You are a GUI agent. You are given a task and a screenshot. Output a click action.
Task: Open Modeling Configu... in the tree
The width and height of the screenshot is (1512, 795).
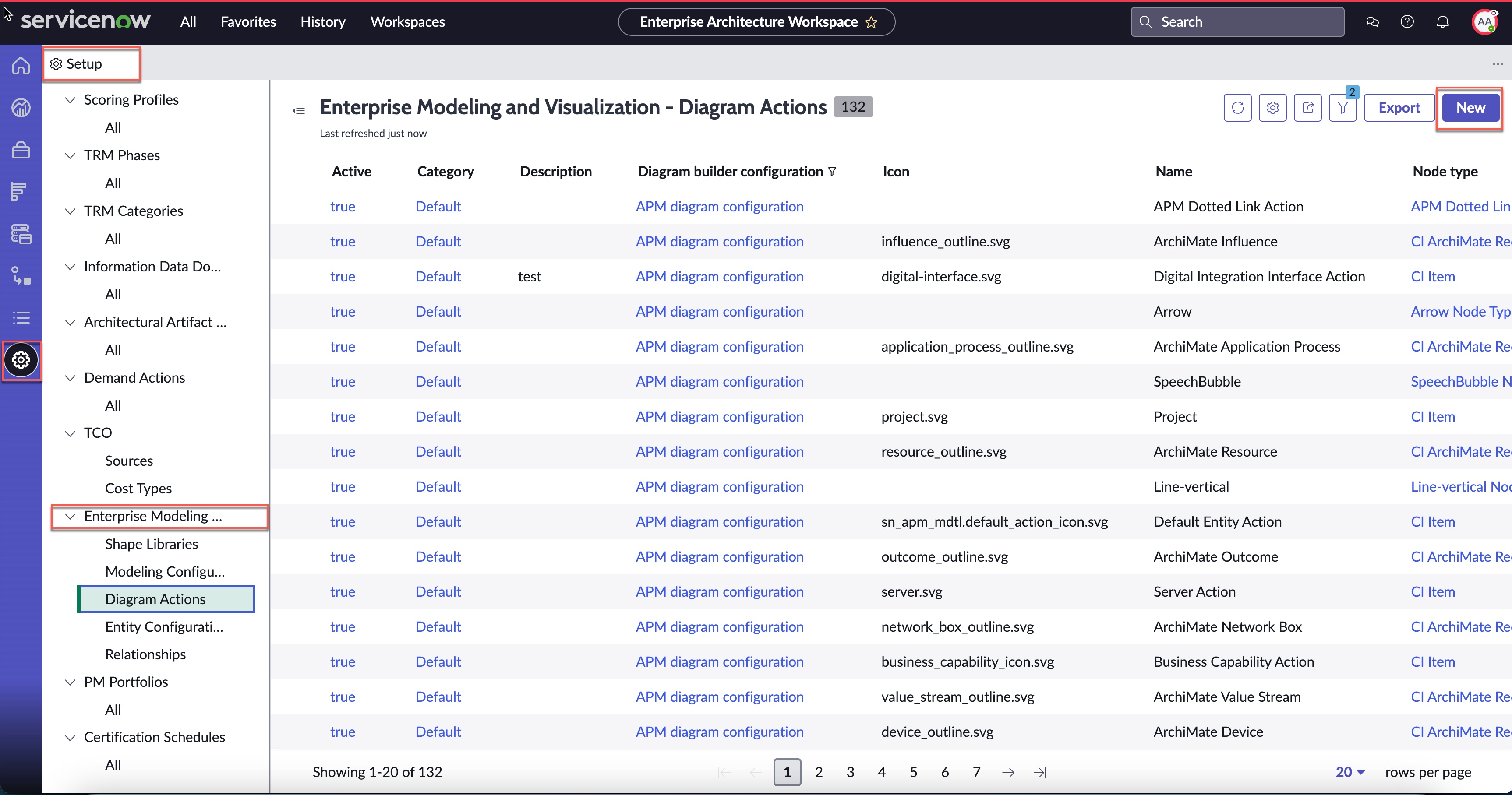click(x=165, y=571)
